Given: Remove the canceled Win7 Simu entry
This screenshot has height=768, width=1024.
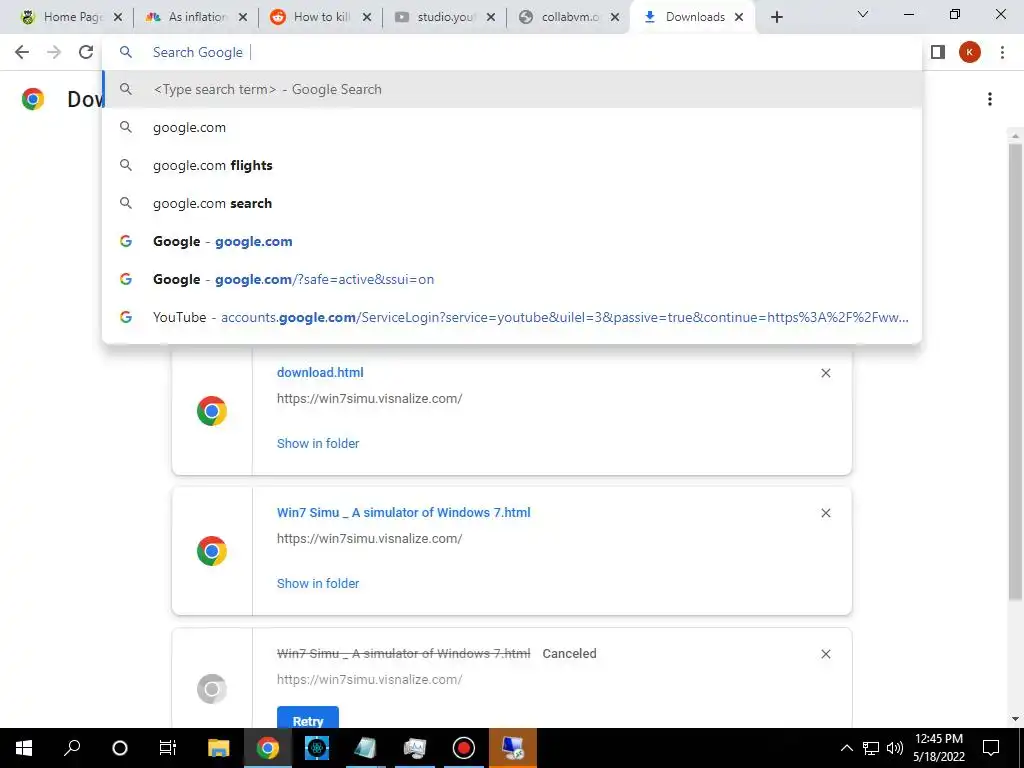Looking at the screenshot, I should click(x=825, y=654).
